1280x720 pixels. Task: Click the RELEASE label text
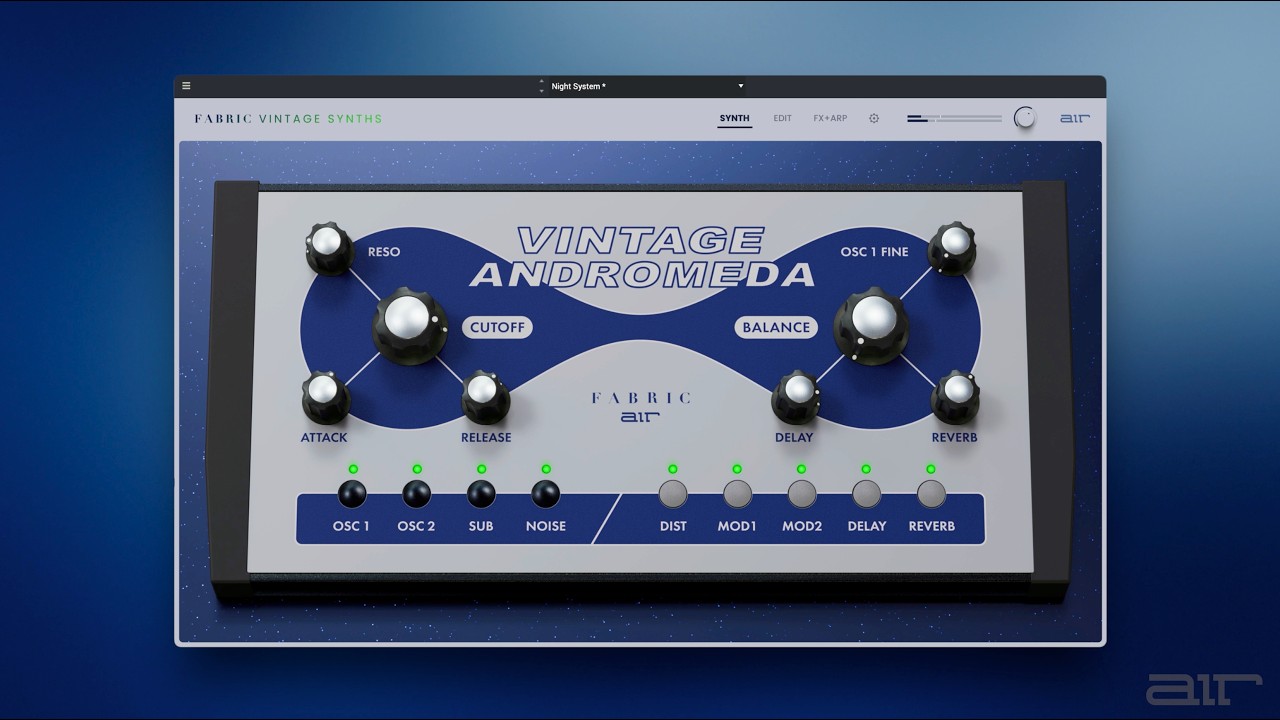pos(486,437)
